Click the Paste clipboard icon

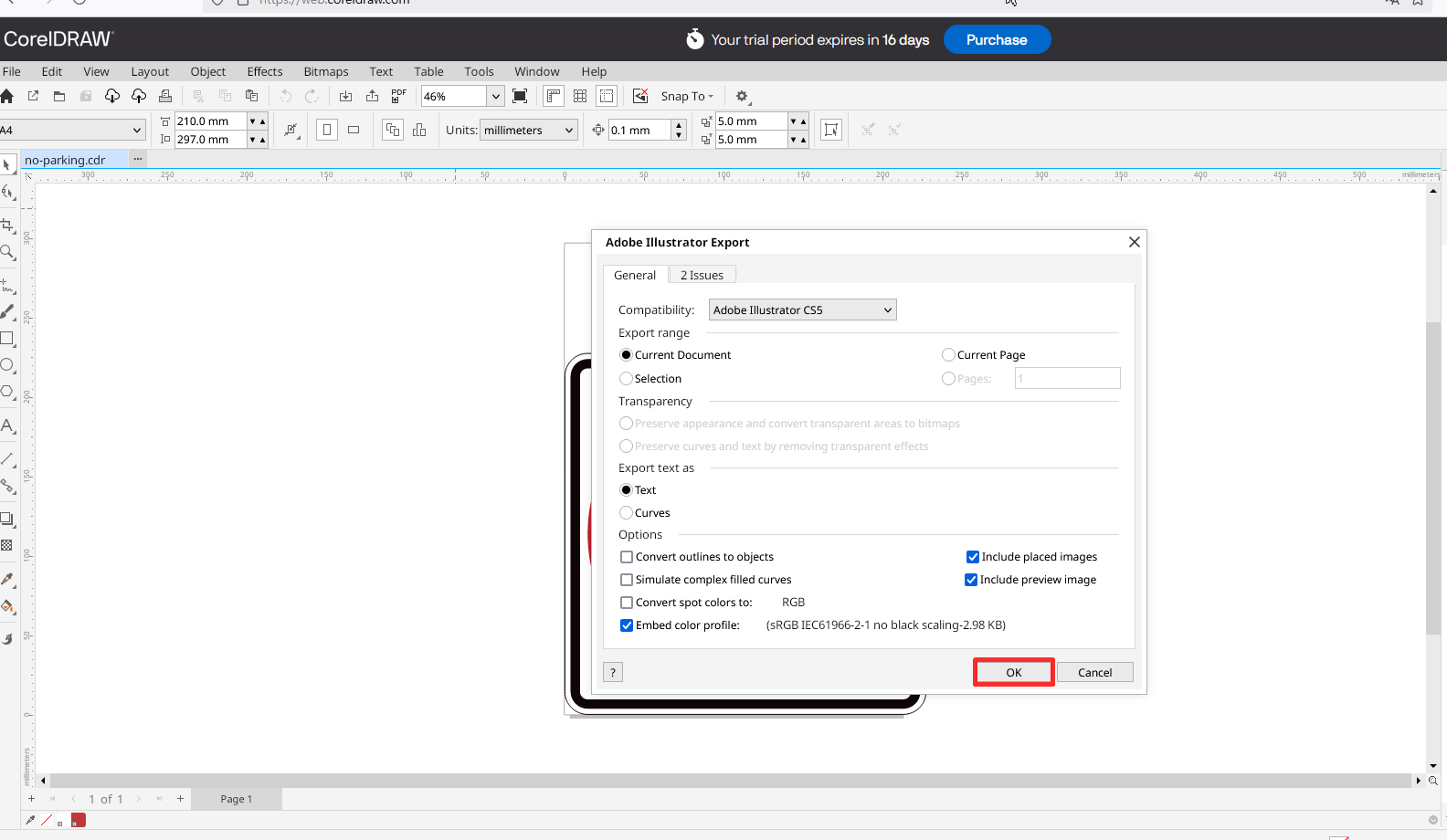(x=251, y=96)
